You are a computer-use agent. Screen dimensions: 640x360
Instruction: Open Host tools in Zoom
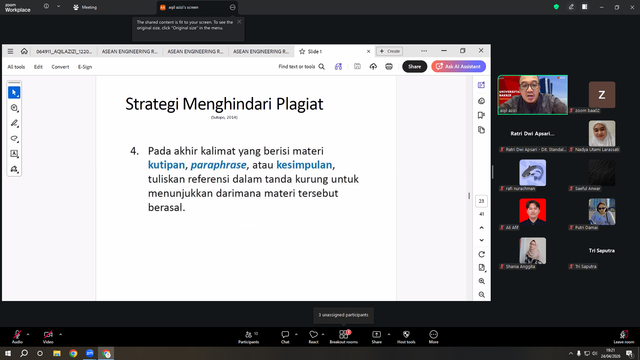[x=406, y=337]
